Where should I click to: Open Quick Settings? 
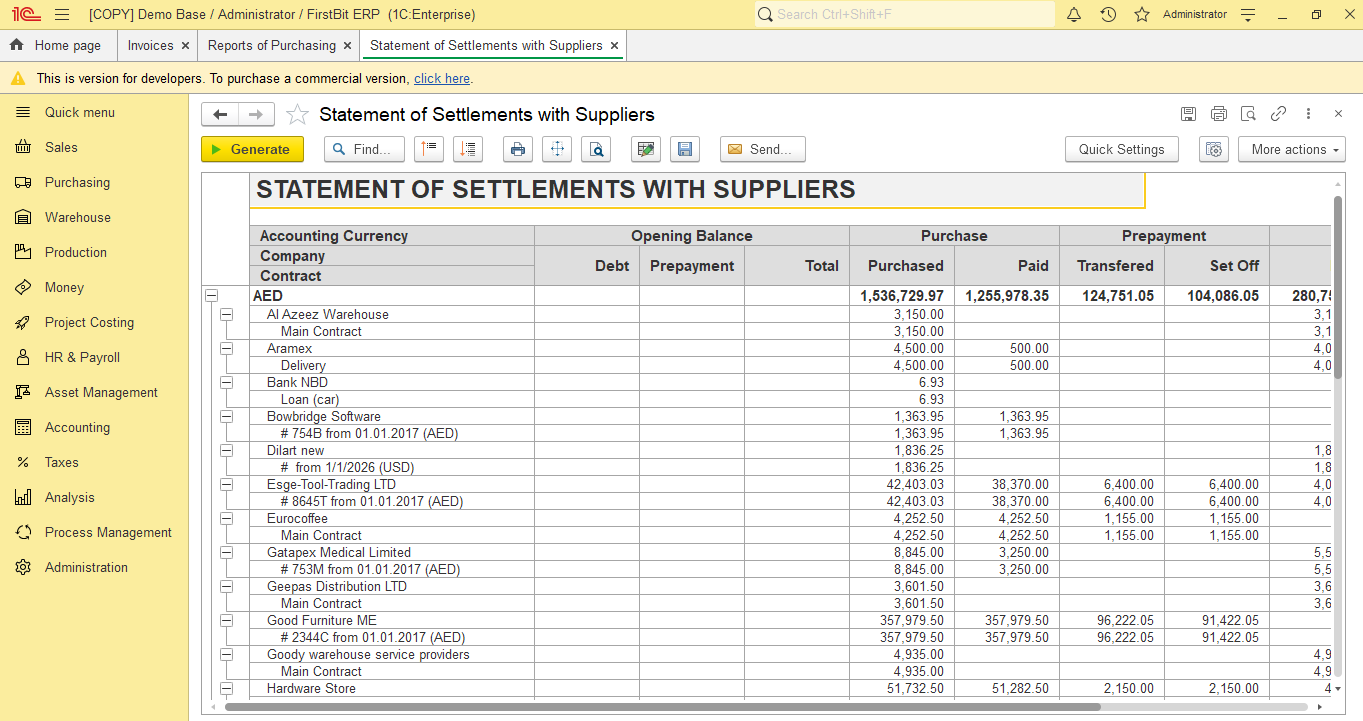pyautogui.click(x=1122, y=149)
